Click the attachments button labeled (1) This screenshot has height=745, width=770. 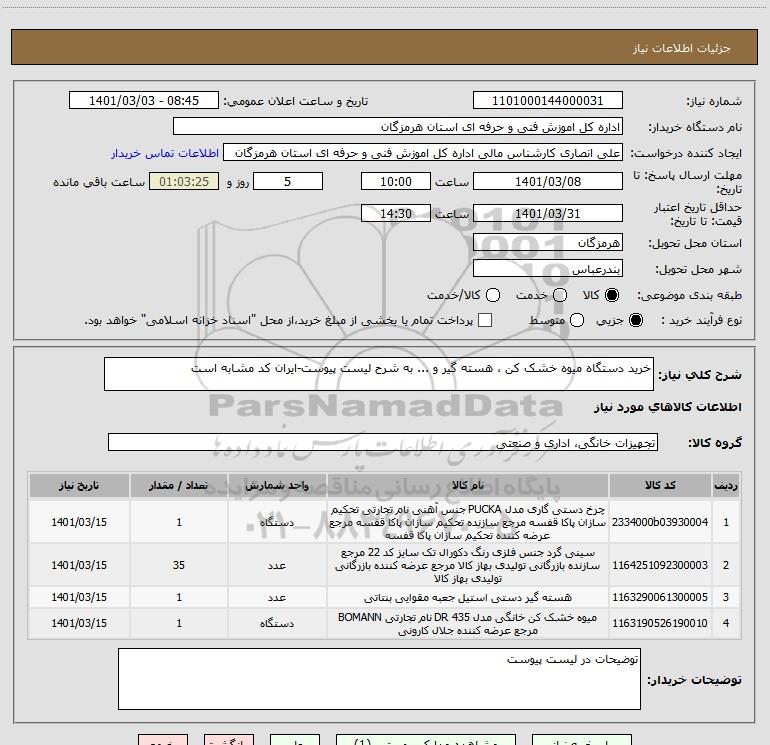pos(426,740)
